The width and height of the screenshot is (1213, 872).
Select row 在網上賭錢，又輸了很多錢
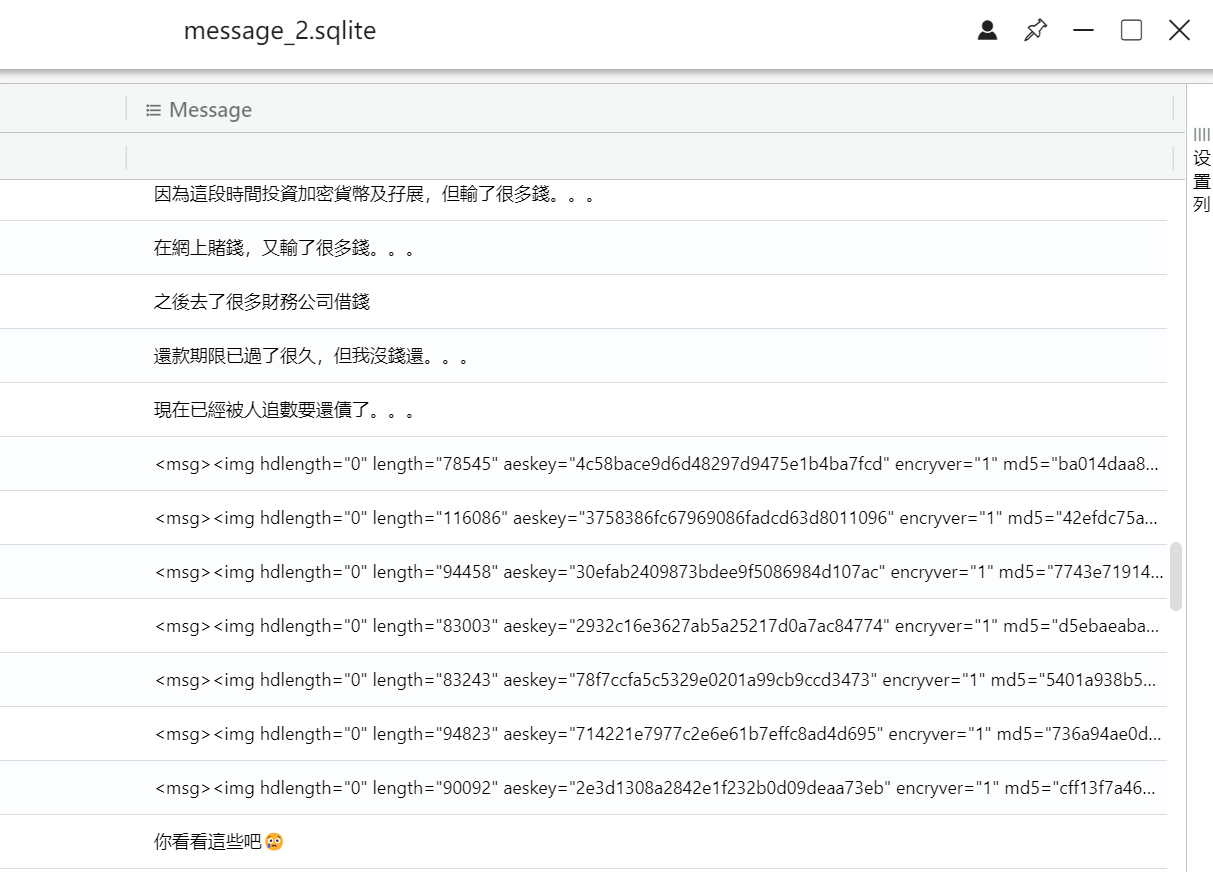click(583, 248)
